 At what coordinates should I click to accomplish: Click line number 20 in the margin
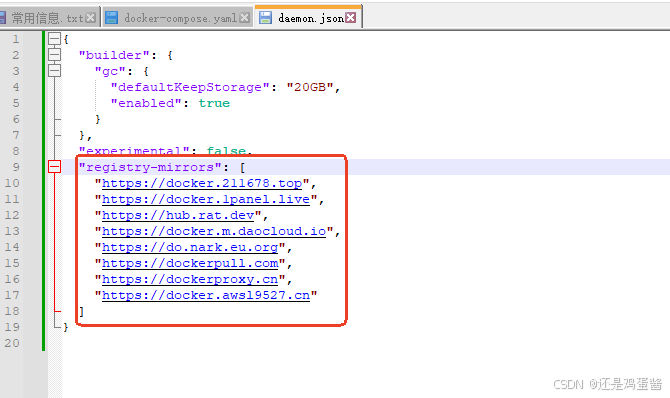pyautogui.click(x=12, y=343)
